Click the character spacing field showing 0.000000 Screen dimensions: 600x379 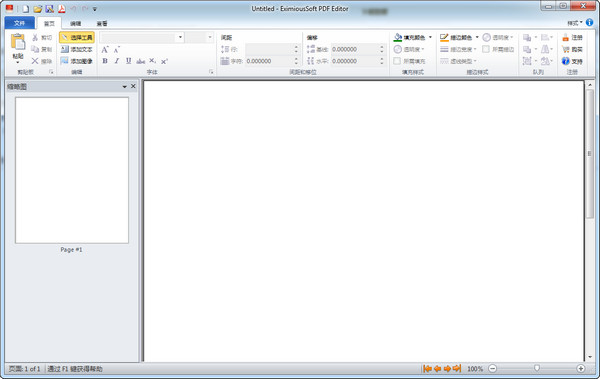pos(269,61)
